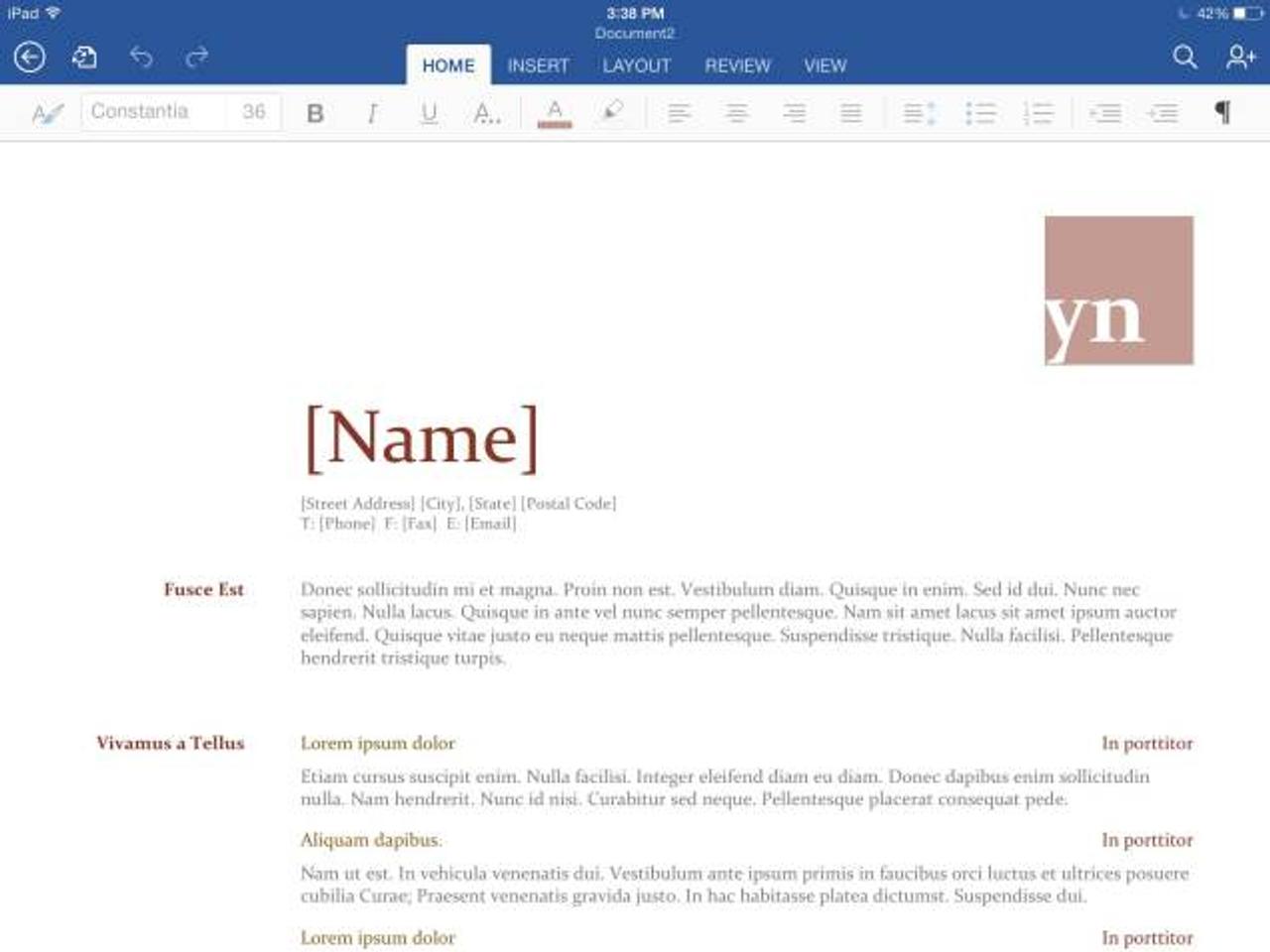Open line spacing options
This screenshot has height=952, width=1270.
919,113
